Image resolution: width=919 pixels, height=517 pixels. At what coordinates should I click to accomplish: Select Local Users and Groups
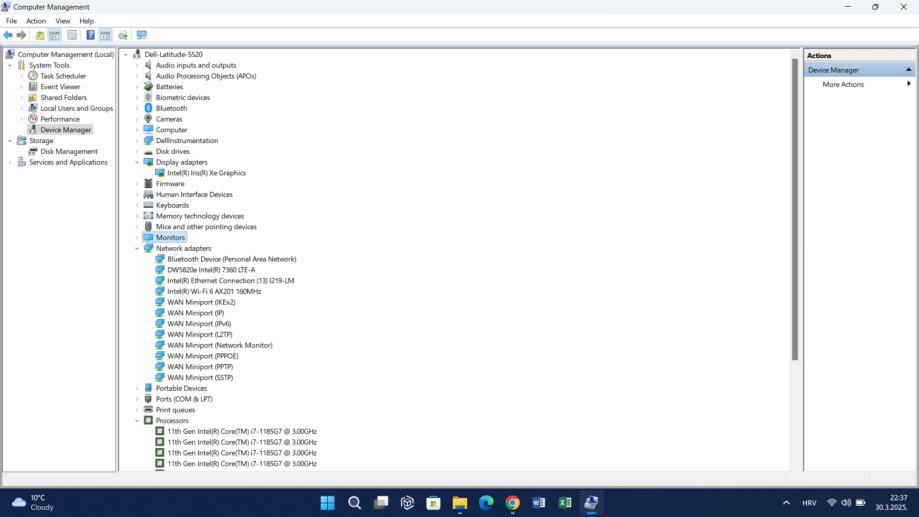(x=76, y=108)
